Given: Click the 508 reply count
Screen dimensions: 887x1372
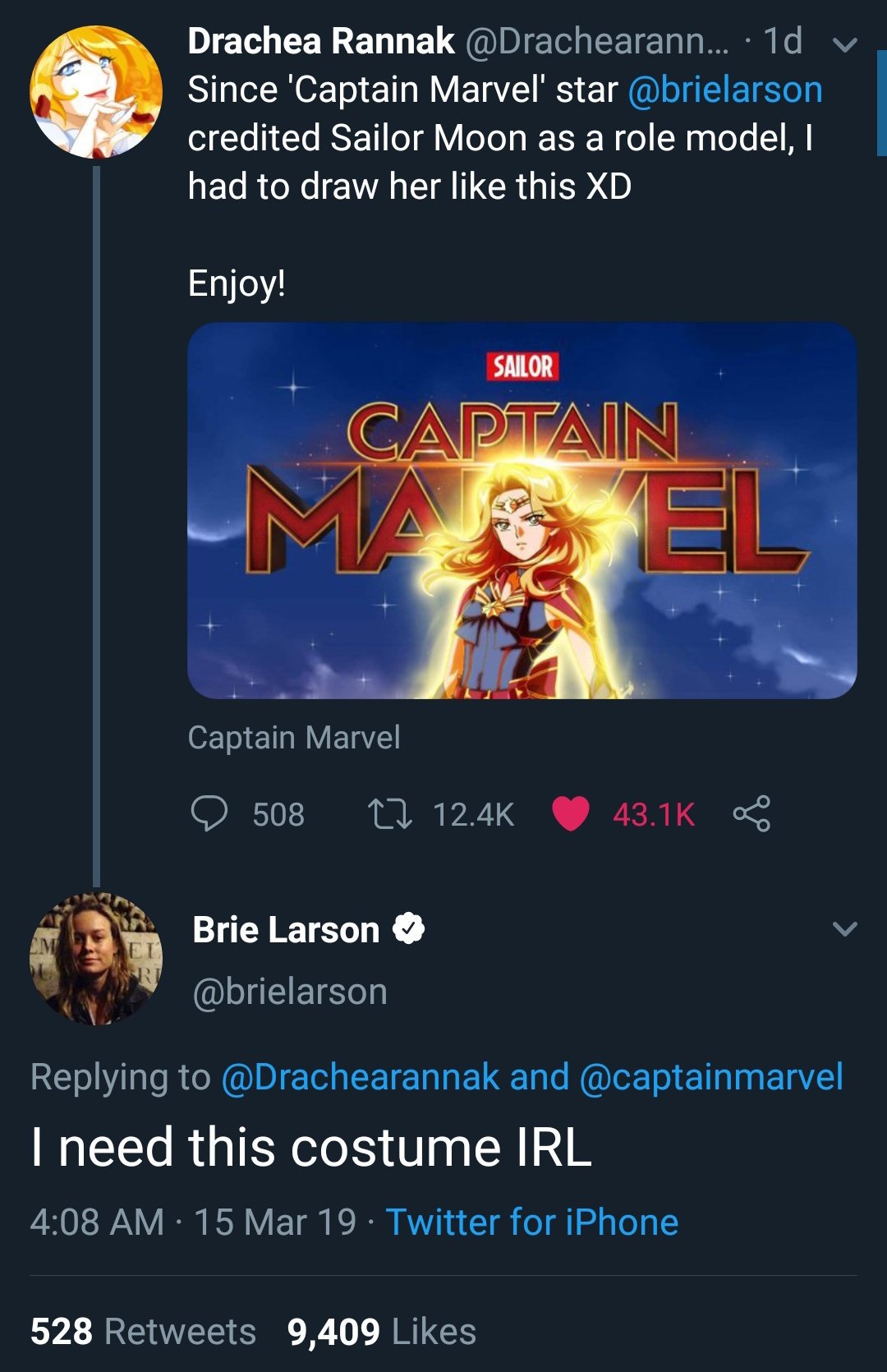Looking at the screenshot, I should [278, 815].
